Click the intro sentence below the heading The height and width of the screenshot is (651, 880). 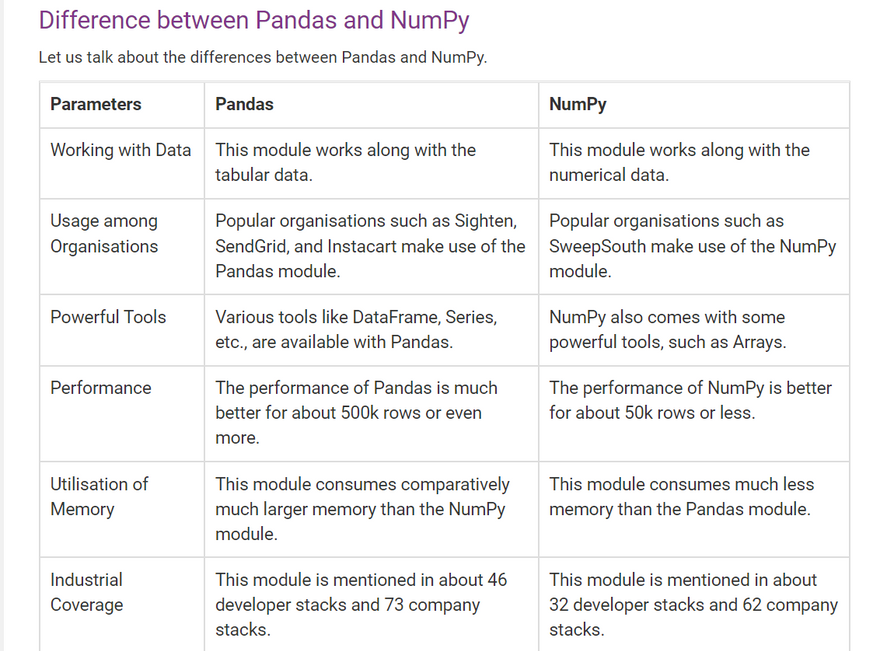click(x=263, y=57)
